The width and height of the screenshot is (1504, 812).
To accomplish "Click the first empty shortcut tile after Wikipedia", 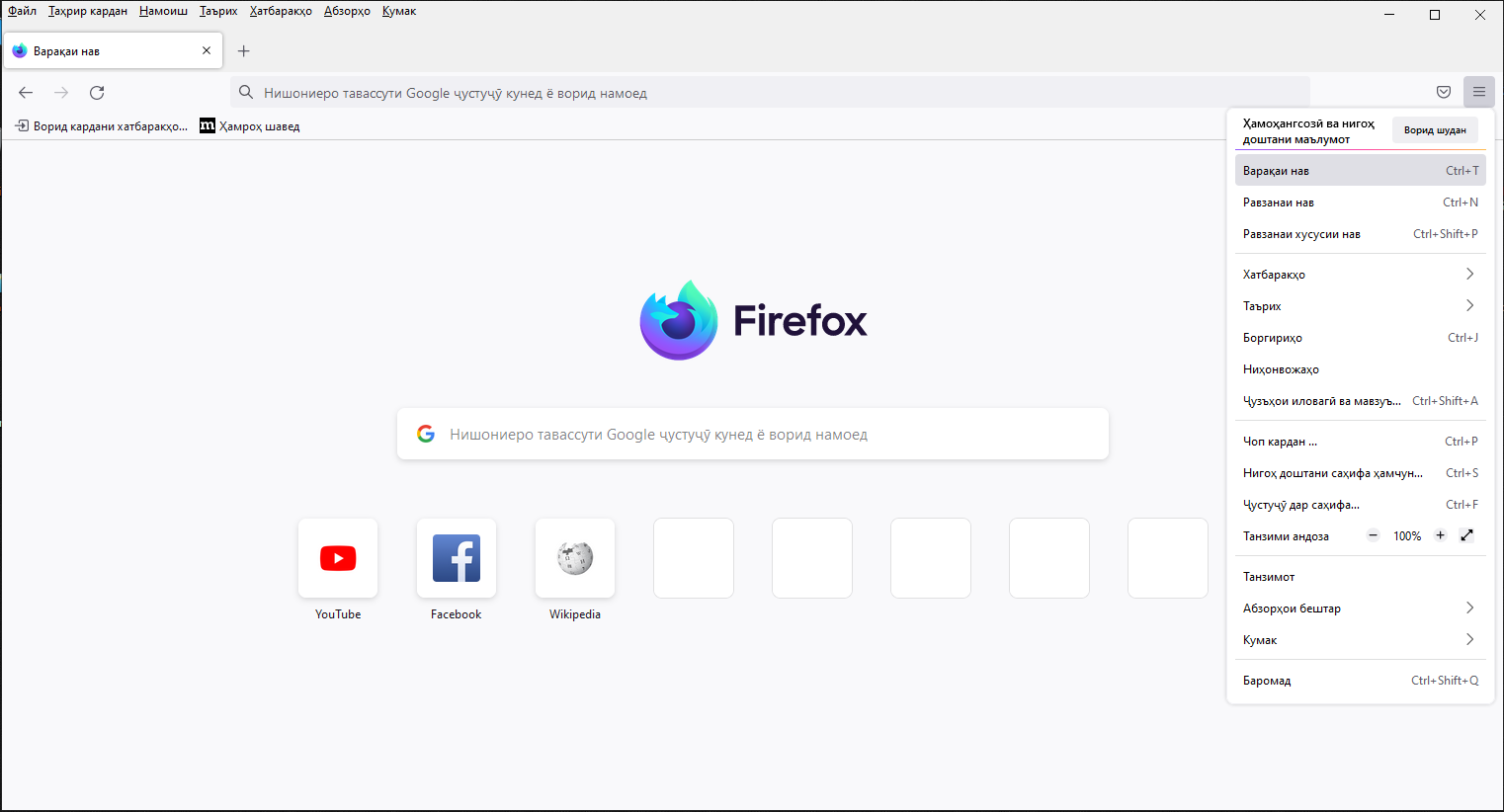I will (x=694, y=558).
